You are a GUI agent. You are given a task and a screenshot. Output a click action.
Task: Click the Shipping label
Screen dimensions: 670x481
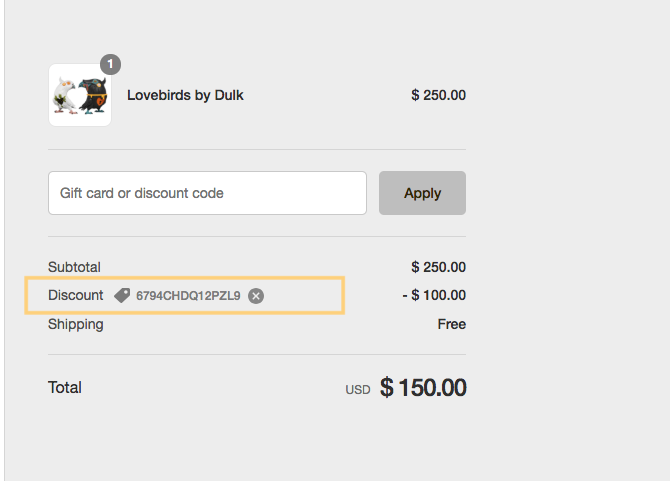tap(75, 324)
